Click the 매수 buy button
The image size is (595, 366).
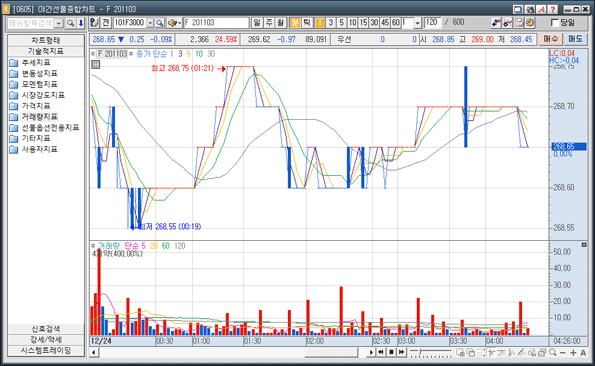pyautogui.click(x=551, y=39)
